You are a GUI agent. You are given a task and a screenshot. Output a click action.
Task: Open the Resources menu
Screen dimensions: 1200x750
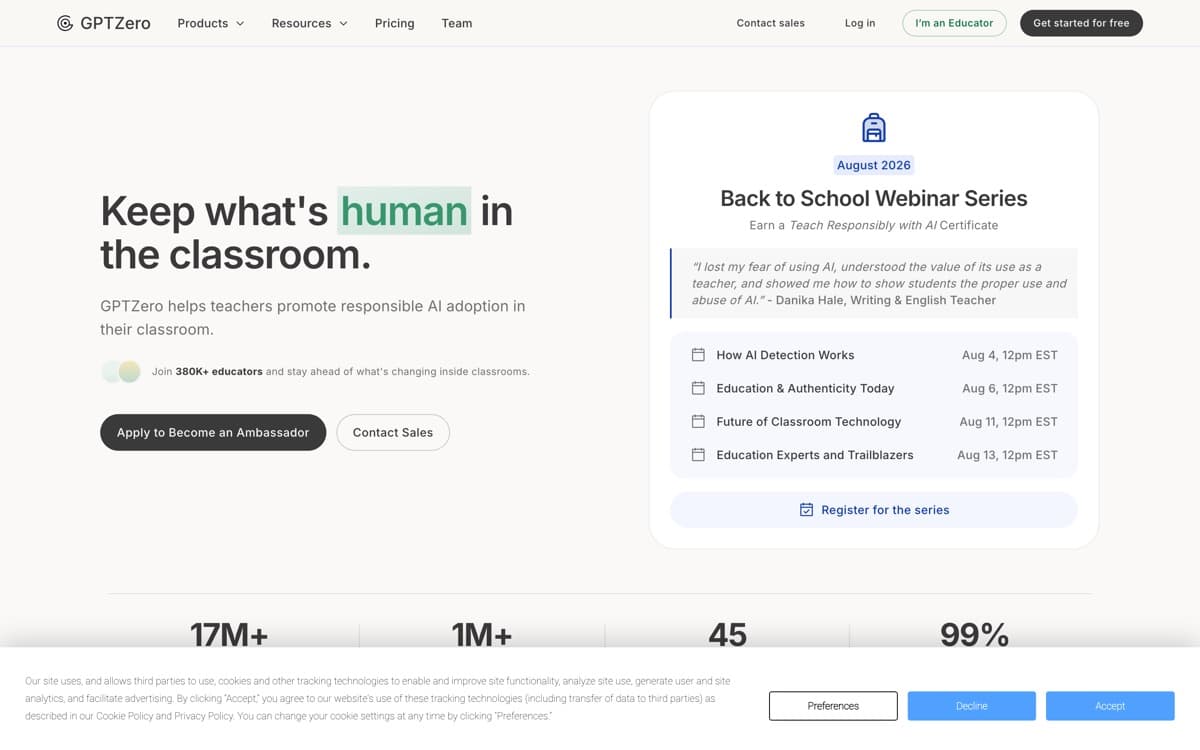[x=310, y=23]
